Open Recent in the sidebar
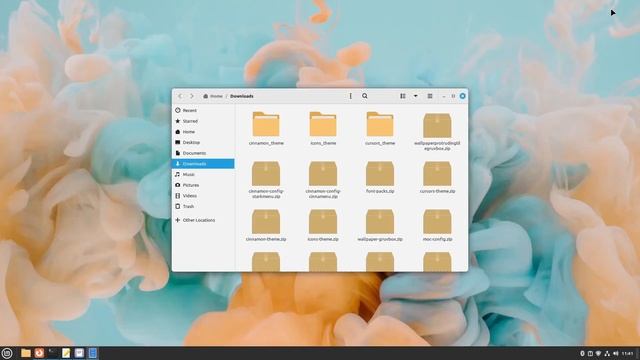Image resolution: width=640 pixels, height=360 pixels. (x=203, y=110)
